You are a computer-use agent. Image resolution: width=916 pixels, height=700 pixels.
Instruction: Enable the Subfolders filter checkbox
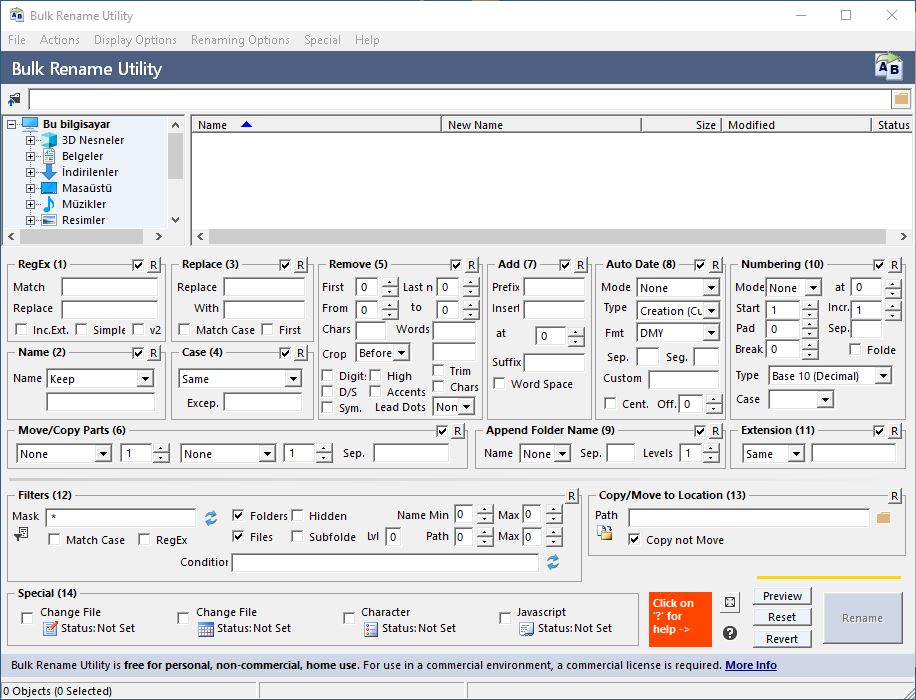[297, 536]
